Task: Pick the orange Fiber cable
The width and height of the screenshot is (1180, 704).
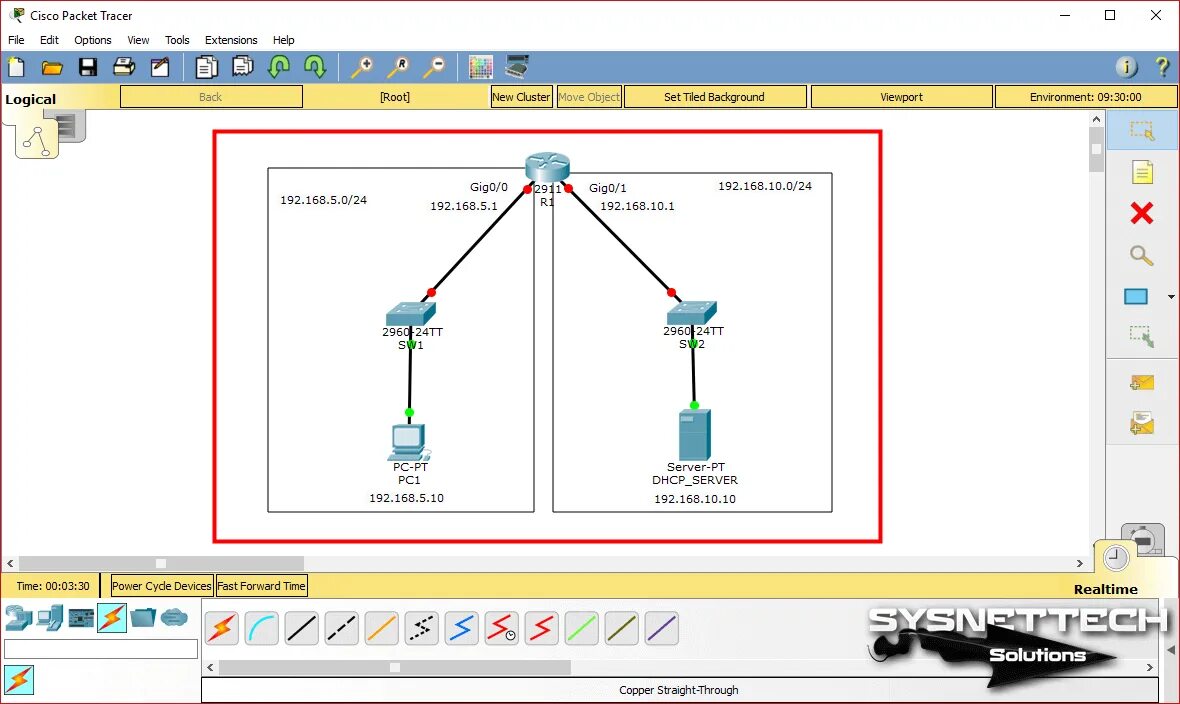Action: [x=382, y=629]
